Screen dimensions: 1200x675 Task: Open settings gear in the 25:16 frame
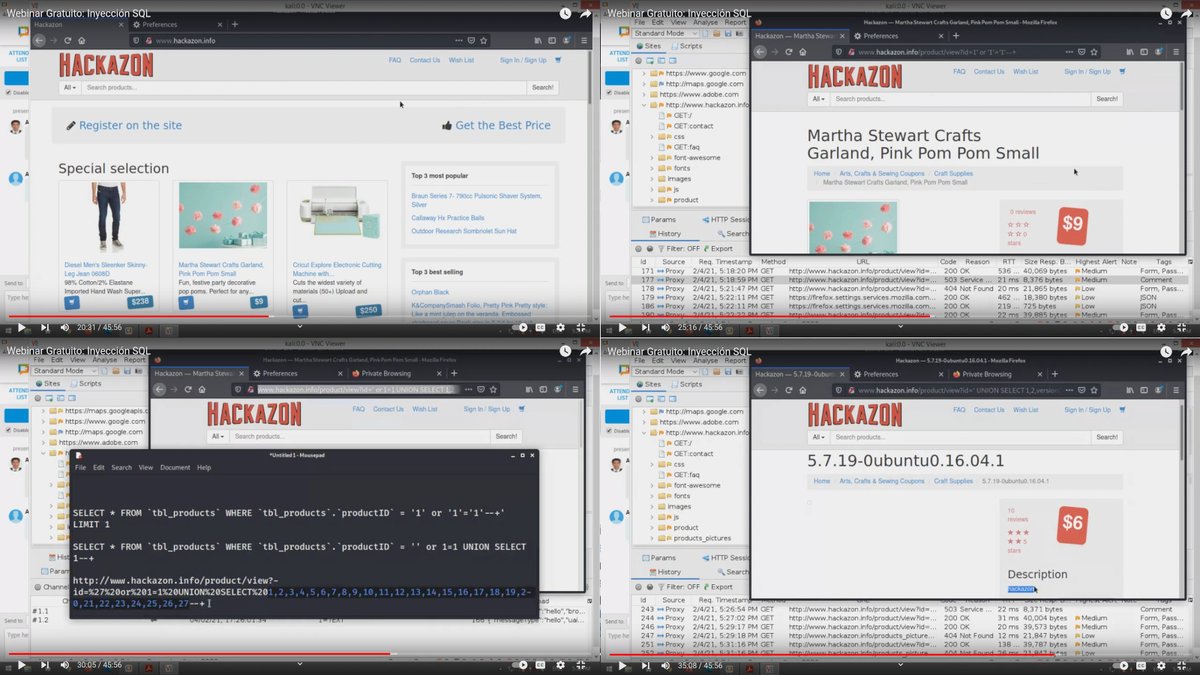1160,327
